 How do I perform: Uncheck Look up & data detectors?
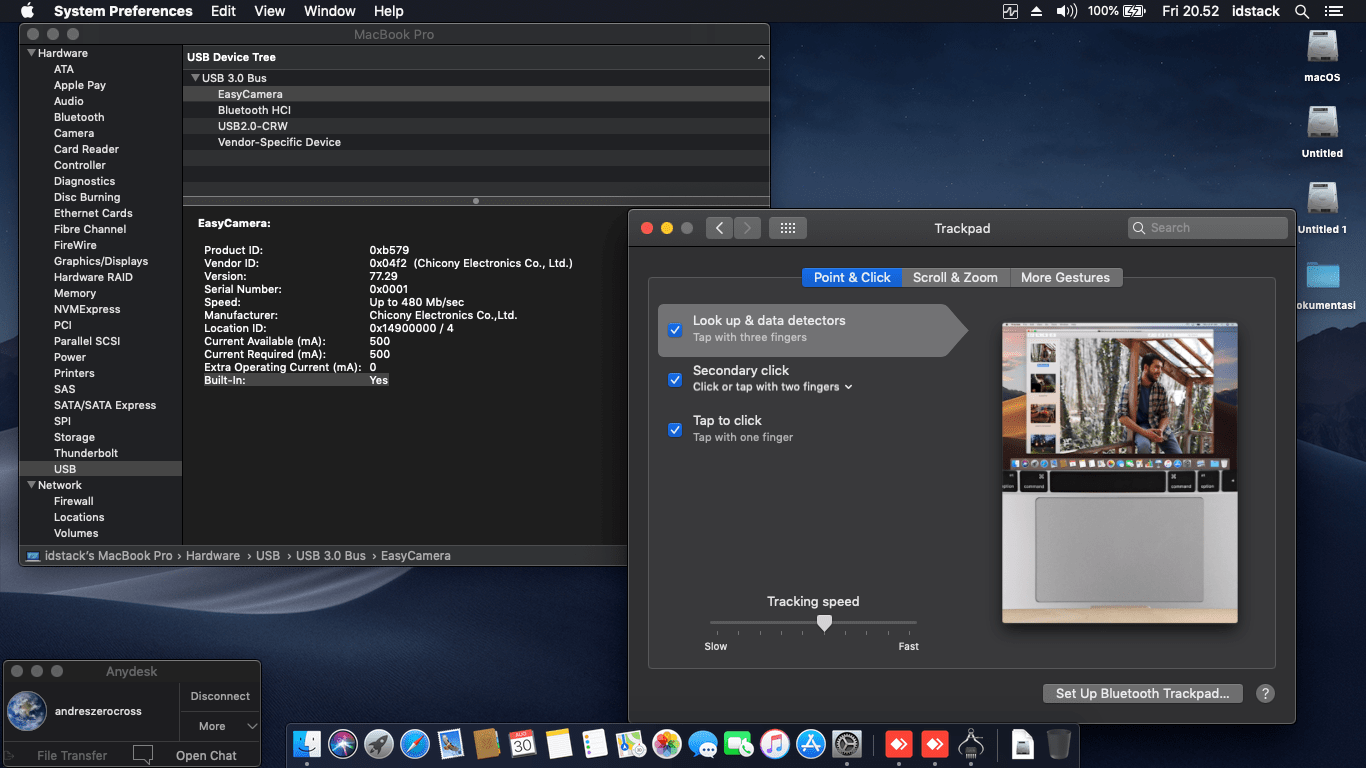(675, 329)
